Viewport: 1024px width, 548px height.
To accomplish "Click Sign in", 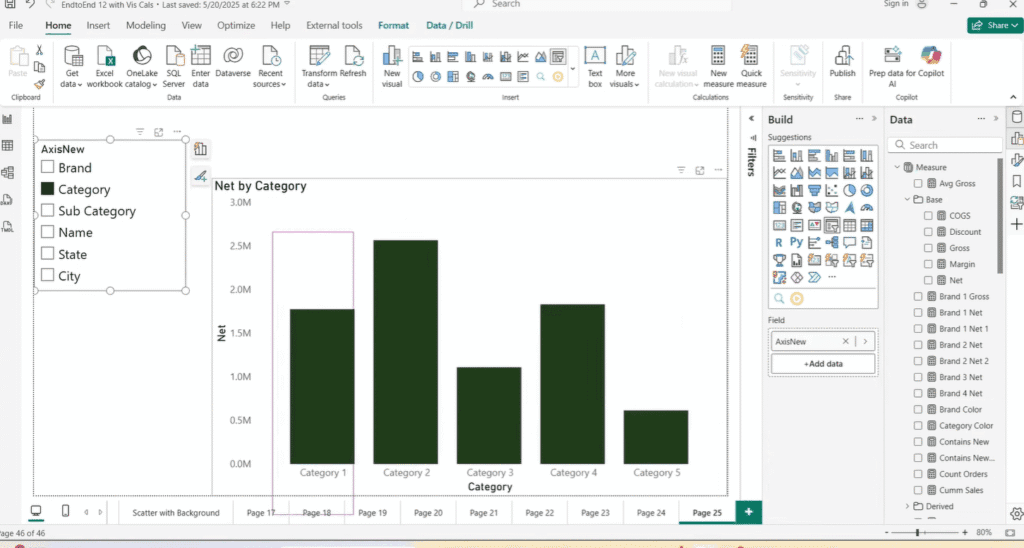I will tap(896, 4).
